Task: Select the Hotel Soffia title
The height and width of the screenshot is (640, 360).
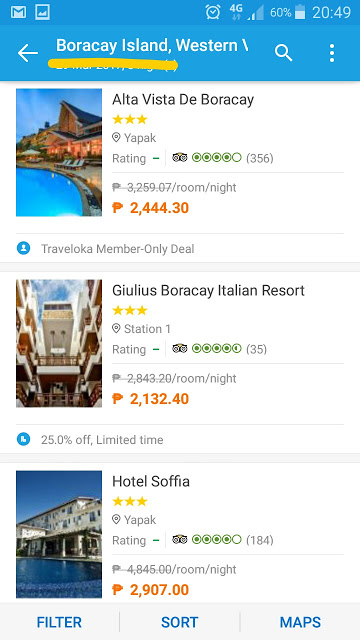Action: [151, 482]
